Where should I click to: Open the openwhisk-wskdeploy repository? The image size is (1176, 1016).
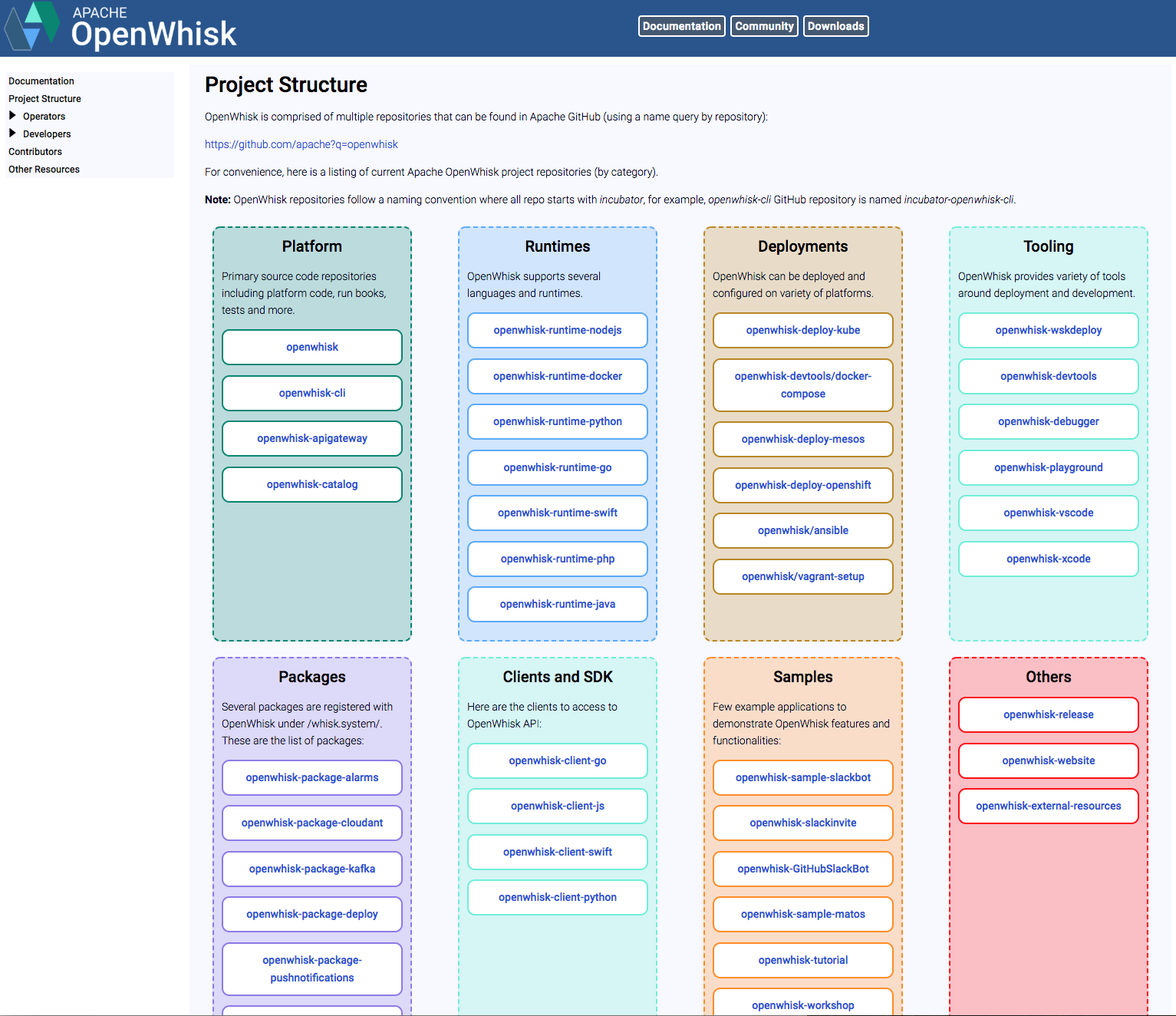click(x=1049, y=330)
